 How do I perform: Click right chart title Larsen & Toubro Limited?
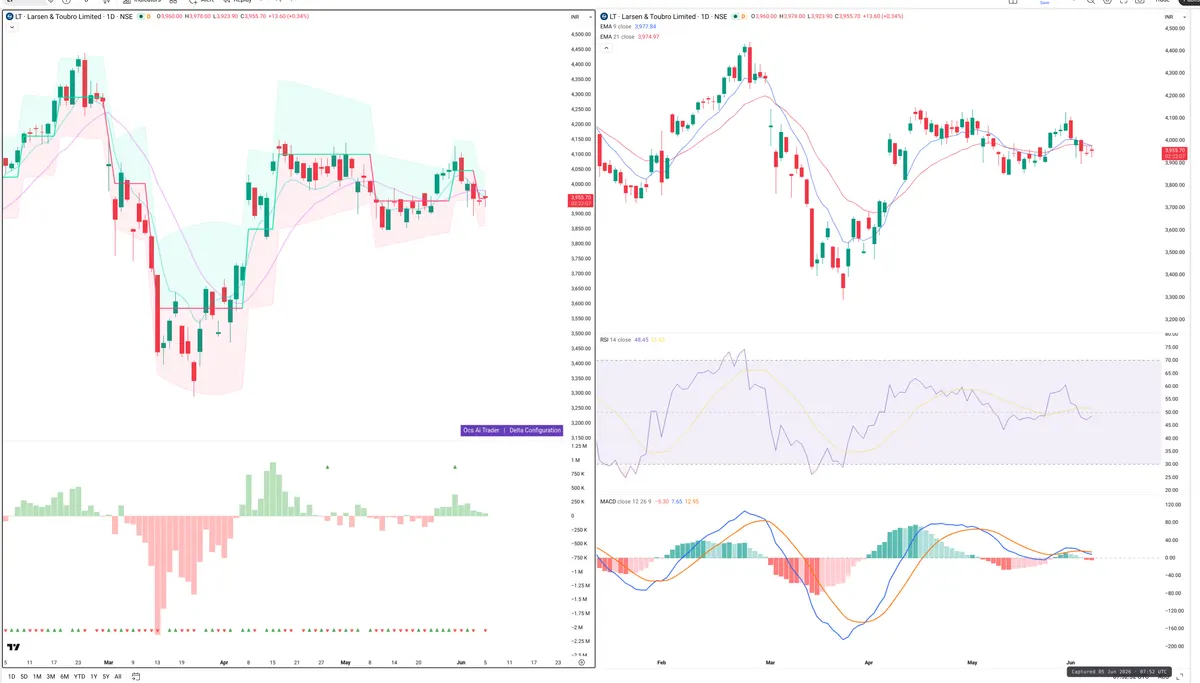pyautogui.click(x=658, y=16)
